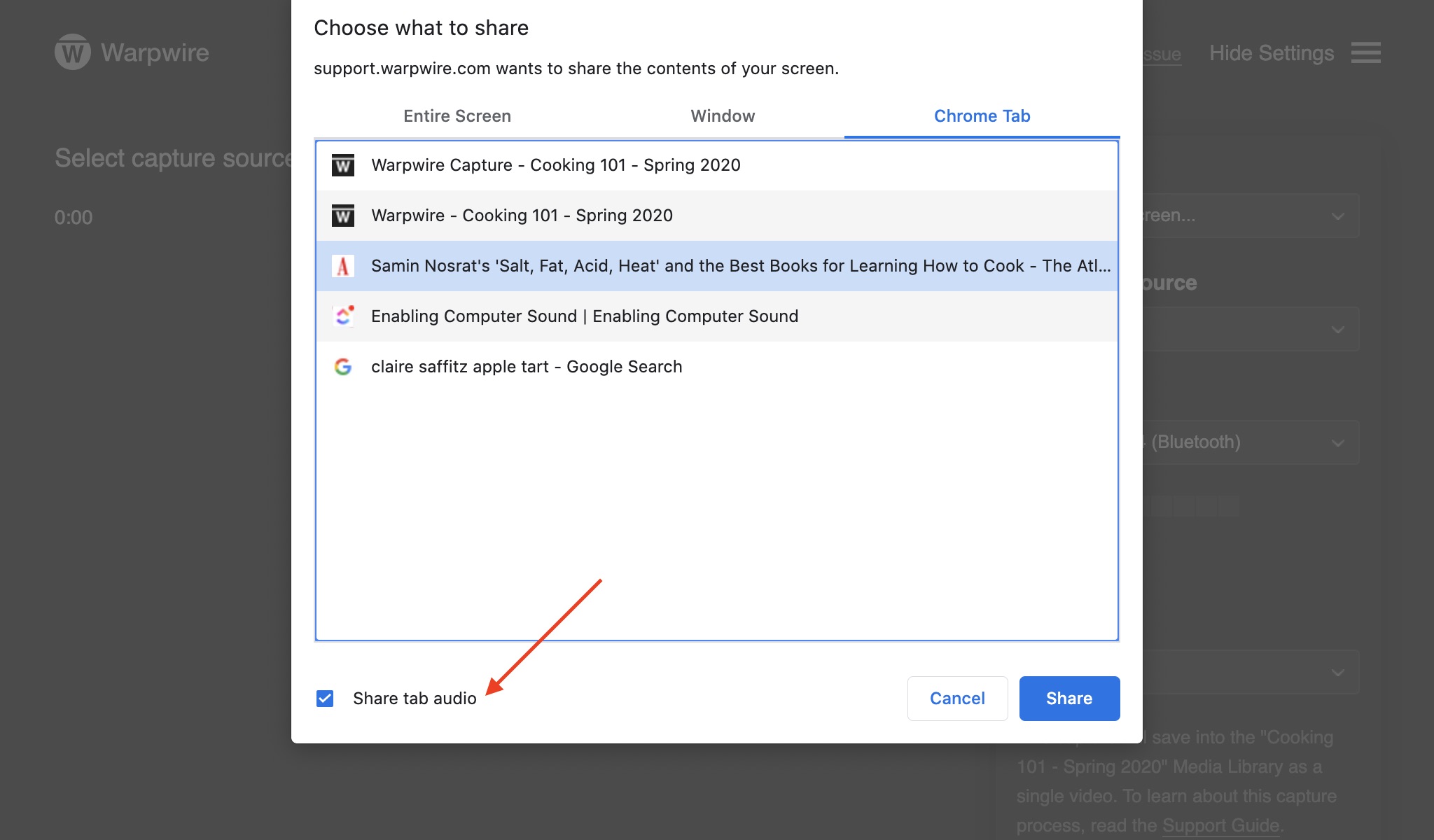Click Hide Settings in the background page
Viewport: 1434px width, 840px height.
pos(1272,53)
